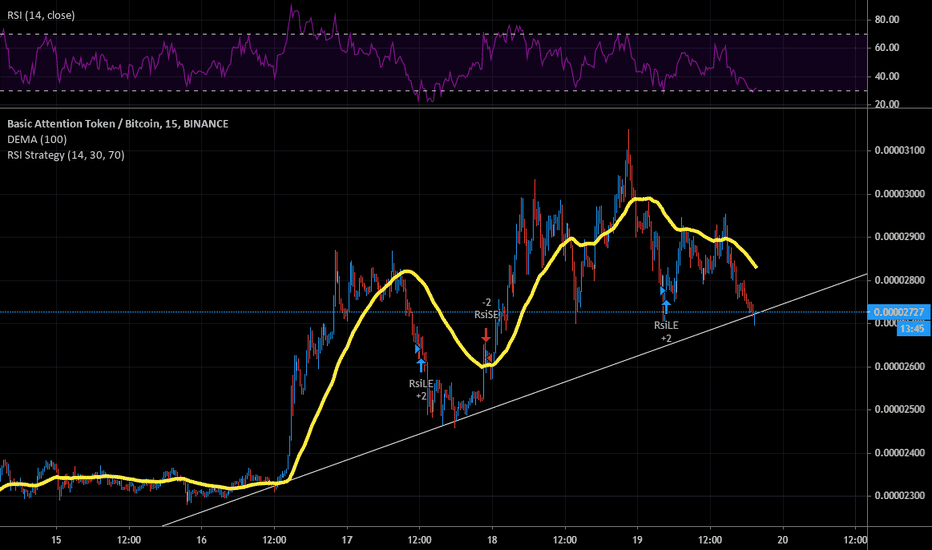932x550 pixels.
Task: Click the date label 18 on time axis
Action: [492, 540]
